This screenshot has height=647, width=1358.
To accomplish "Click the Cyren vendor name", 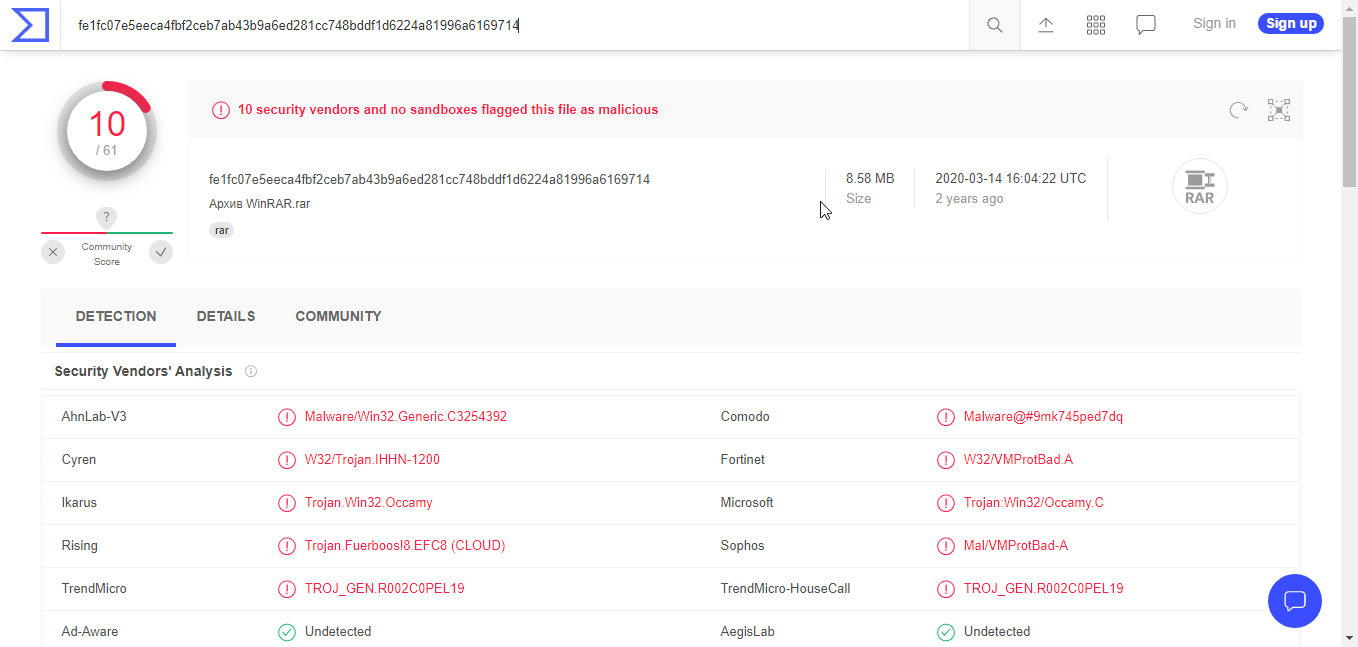I will 79,460.
